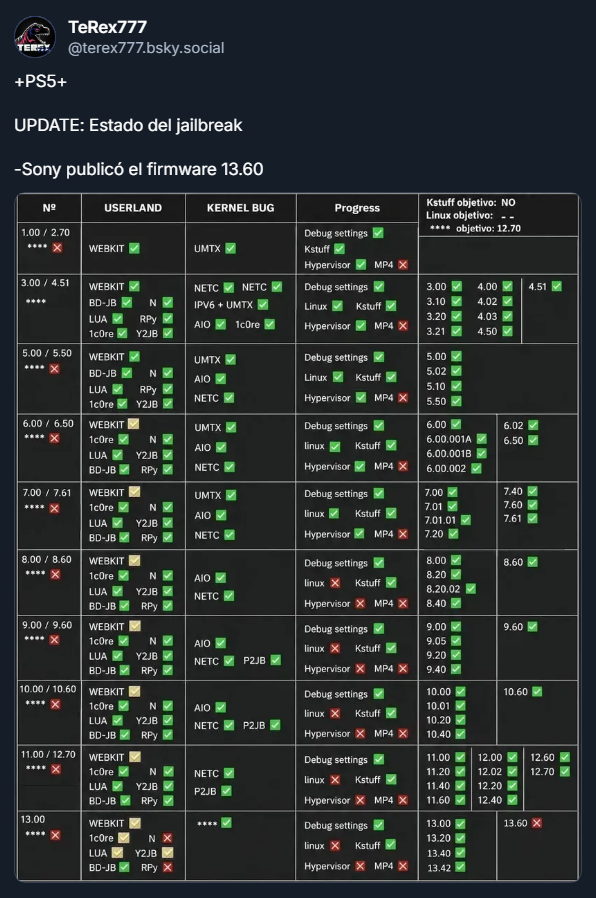Click the check beside Debug settings in the 5.00 row
Viewport: 596px width, 898px height.
click(378, 357)
